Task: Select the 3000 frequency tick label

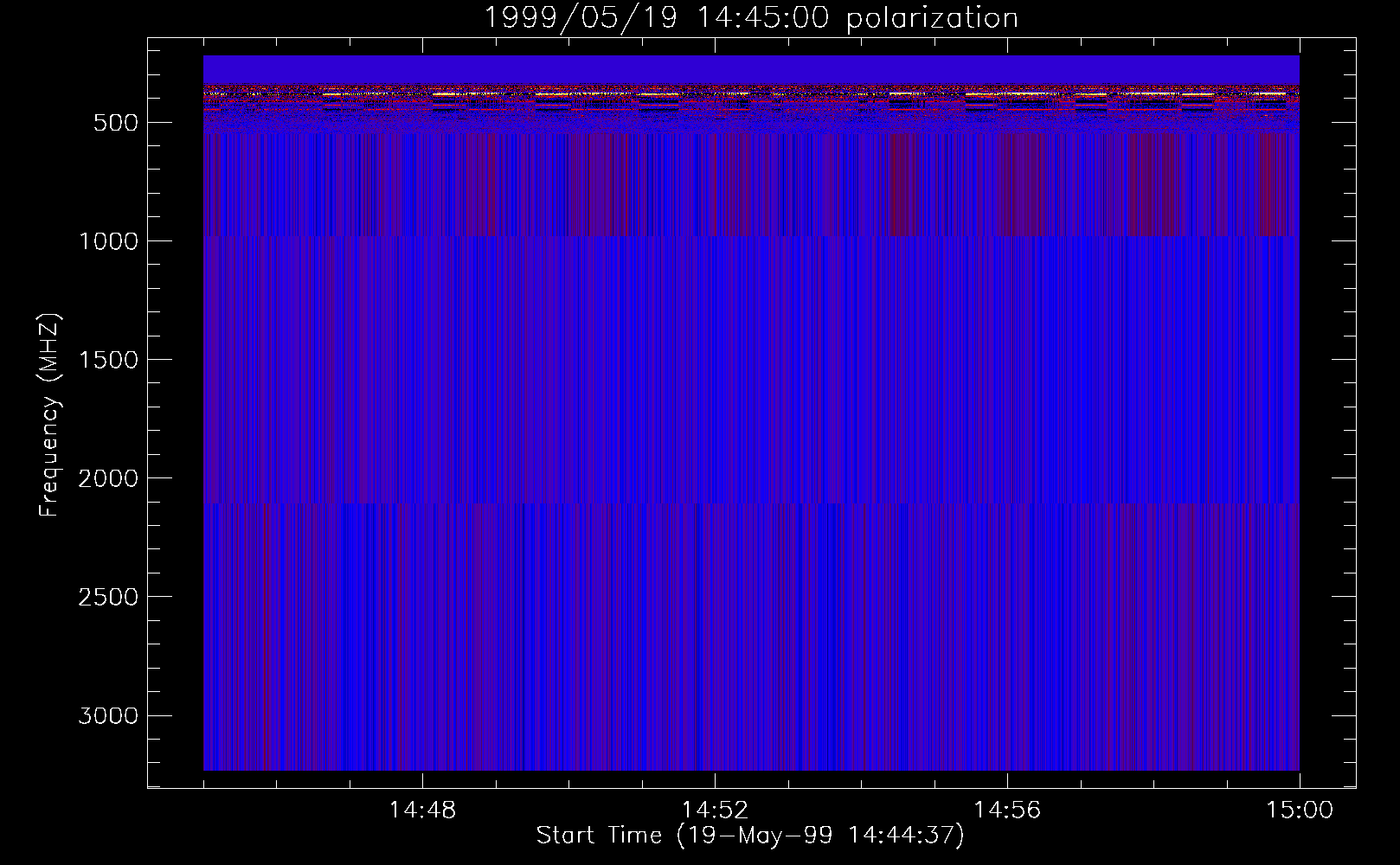Action: pos(108,716)
